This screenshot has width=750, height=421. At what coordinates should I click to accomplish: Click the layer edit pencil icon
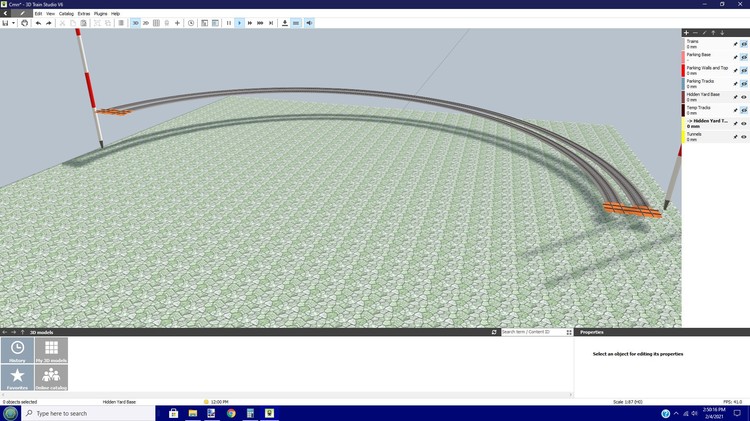pyautogui.click(x=705, y=33)
